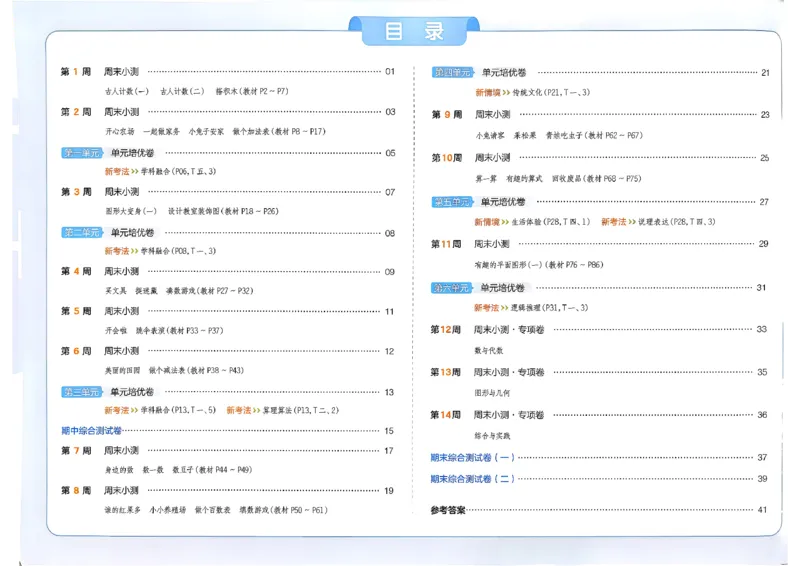The height and width of the screenshot is (566, 800).
Task: Click the subtopic 小兔子安家
Action: point(206,132)
